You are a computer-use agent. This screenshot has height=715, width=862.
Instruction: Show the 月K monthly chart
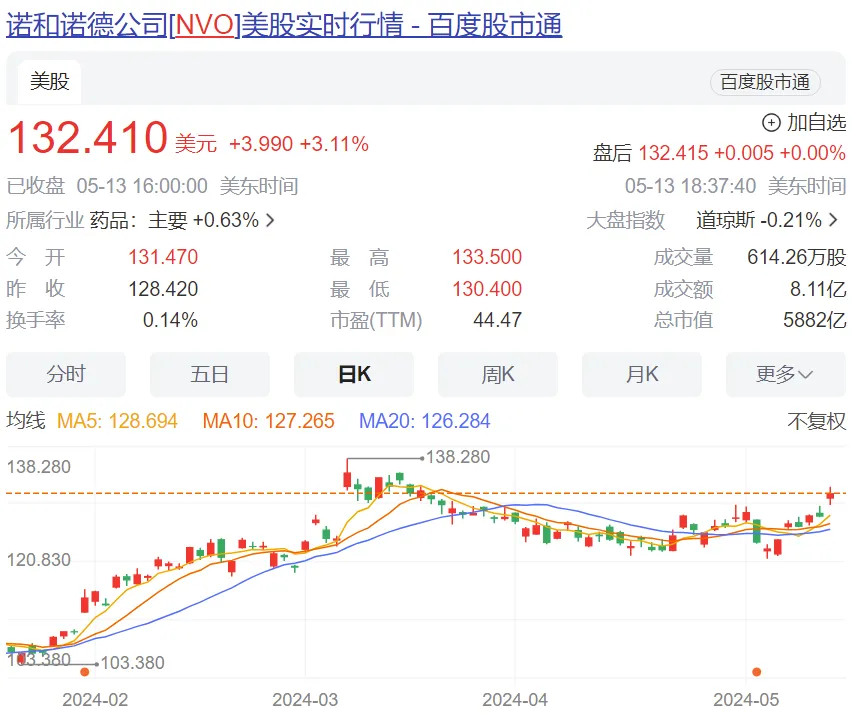tap(642, 375)
